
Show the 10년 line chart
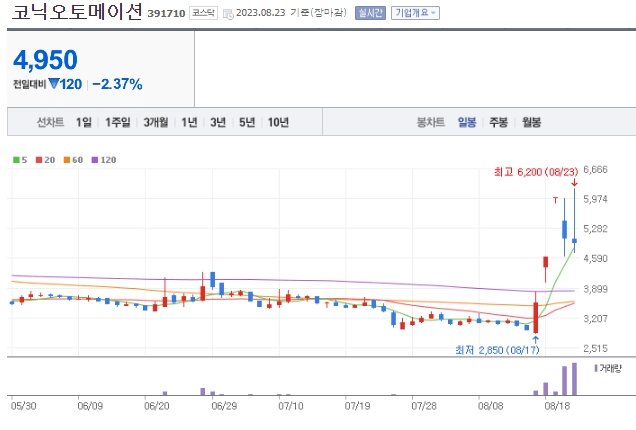click(278, 122)
